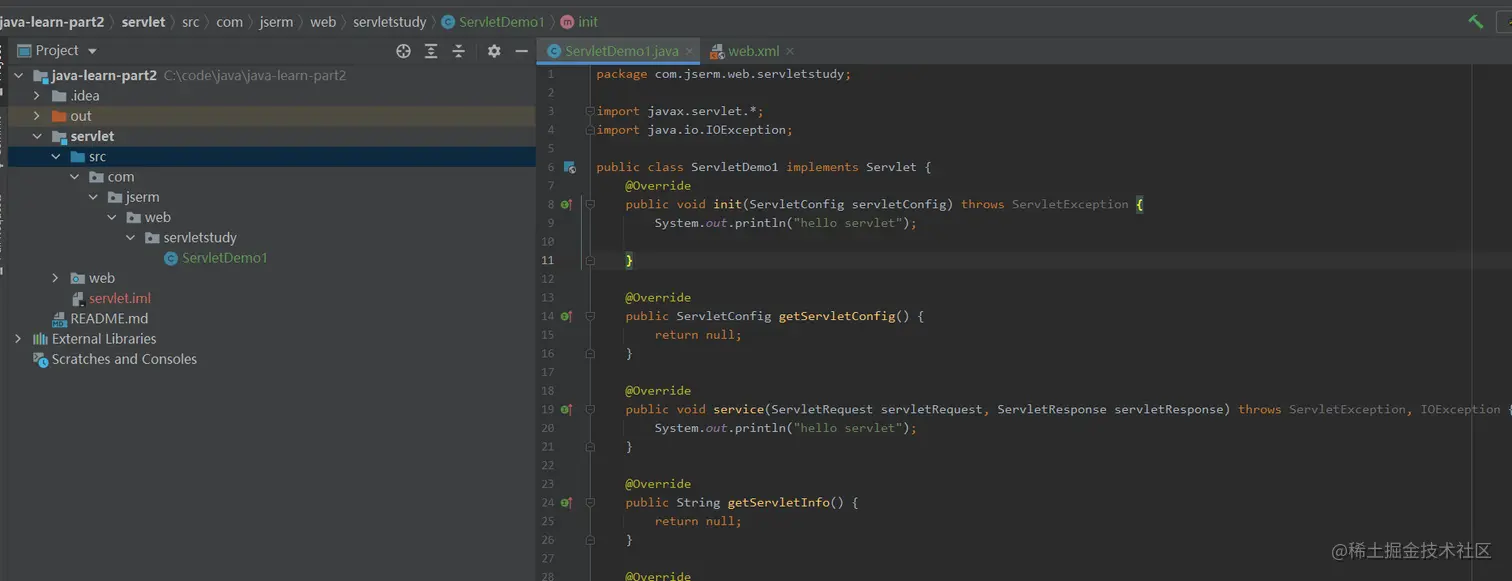
Task: Click the class gutter icon on line 6
Action: 568,167
